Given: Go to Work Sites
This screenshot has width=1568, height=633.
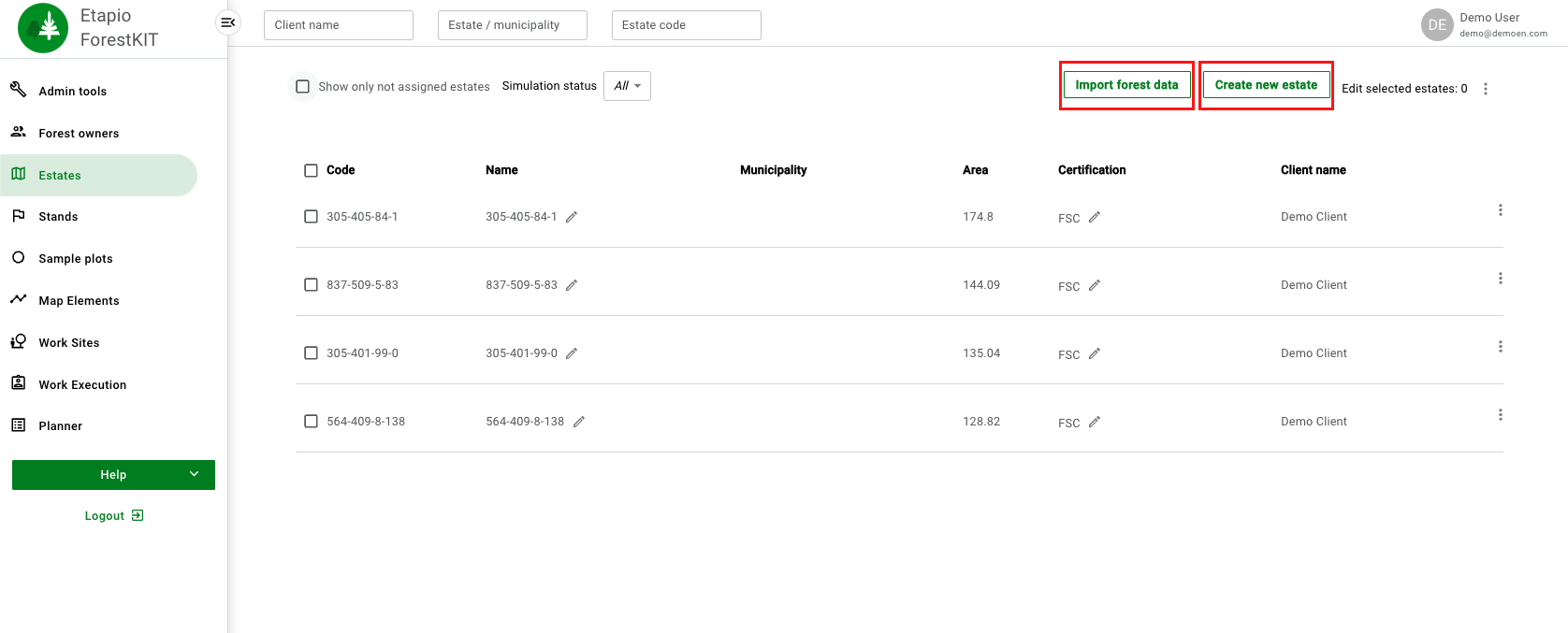Looking at the screenshot, I should (68, 342).
